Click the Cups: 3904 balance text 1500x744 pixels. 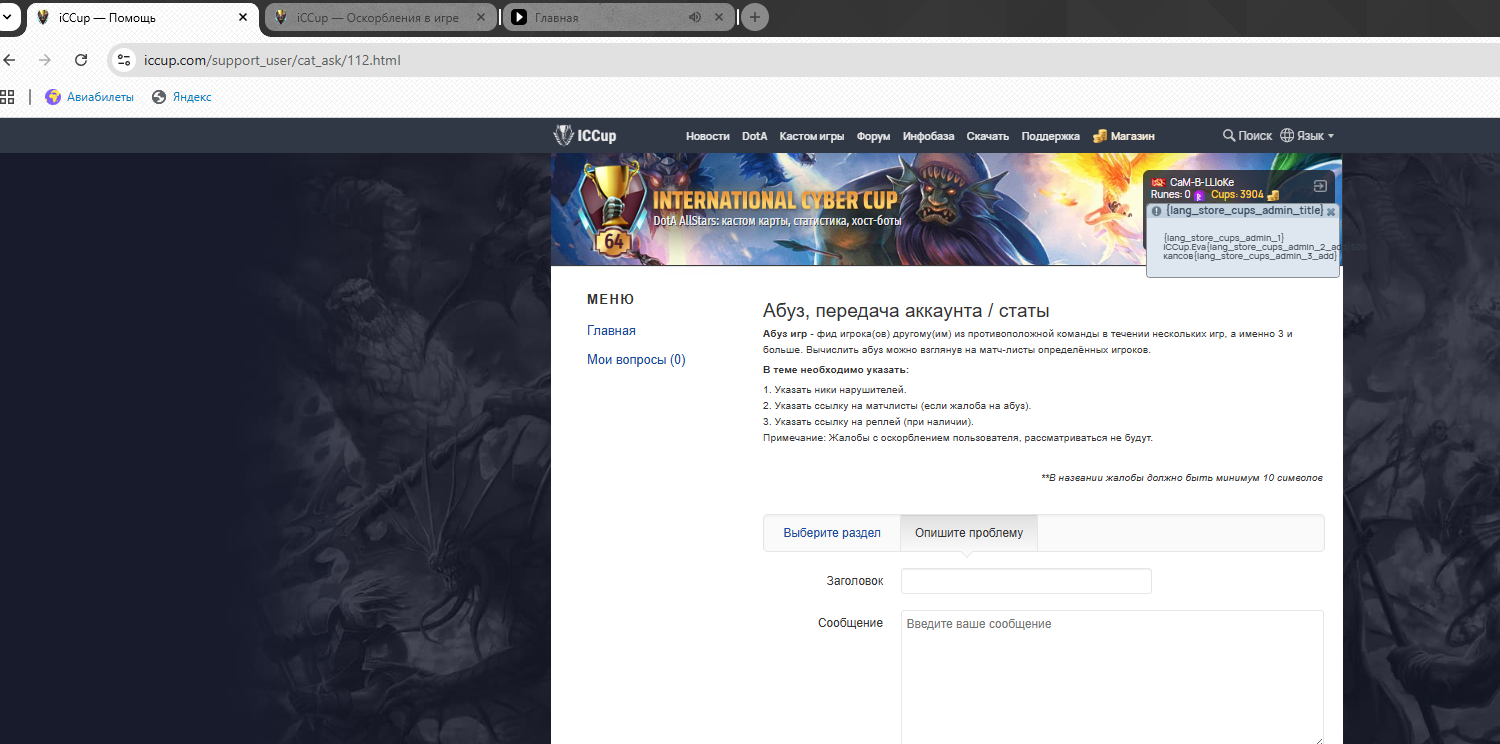click(1237, 195)
